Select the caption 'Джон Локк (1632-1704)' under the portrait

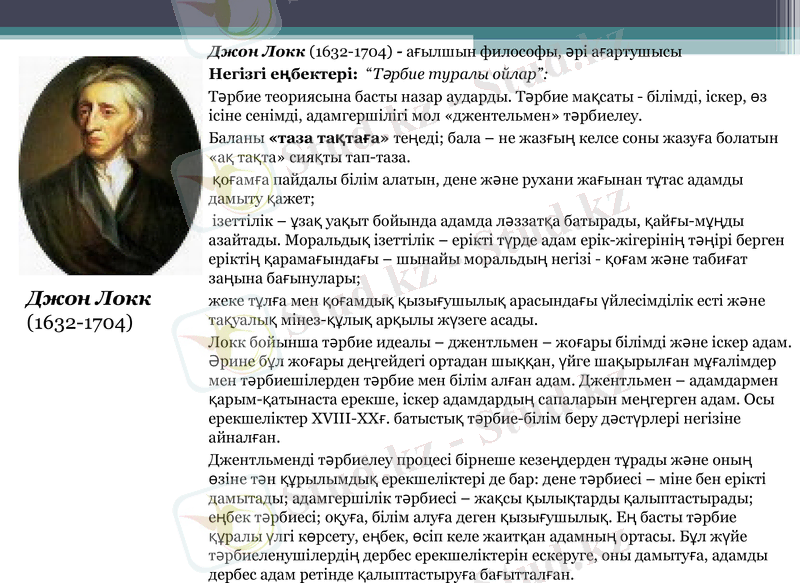click(88, 310)
